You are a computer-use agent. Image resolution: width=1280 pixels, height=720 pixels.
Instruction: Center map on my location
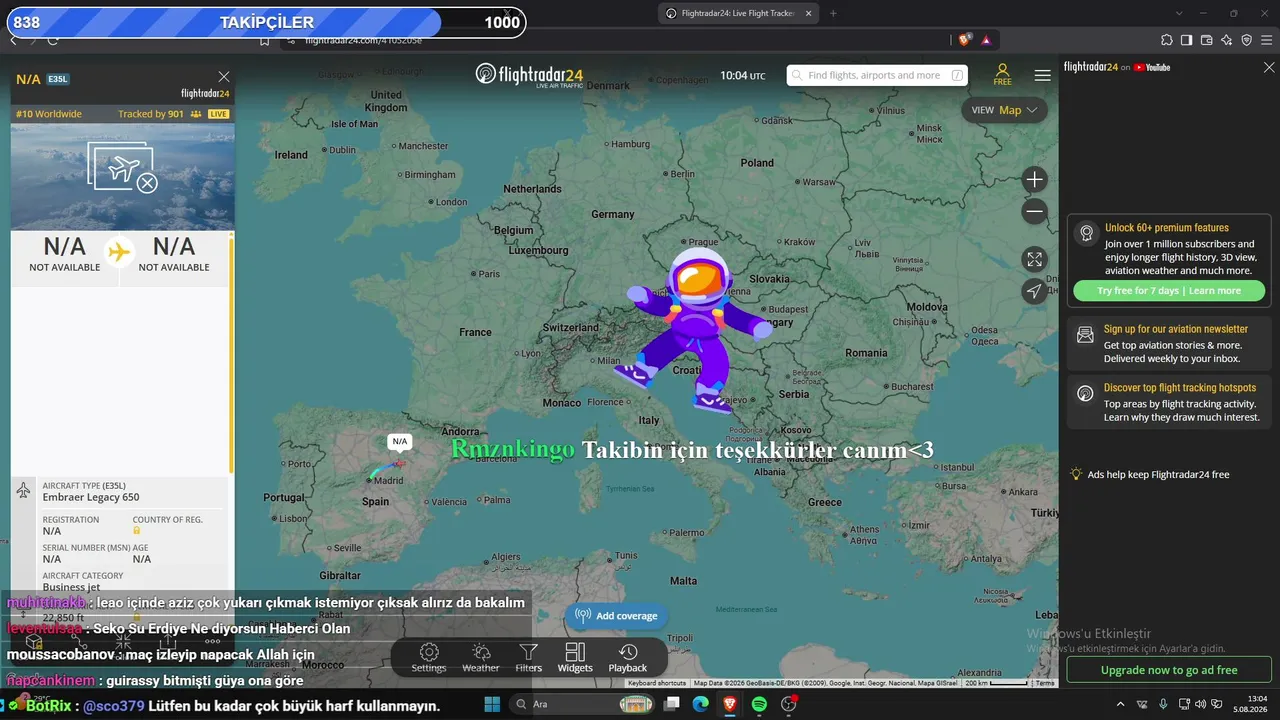coord(1035,291)
